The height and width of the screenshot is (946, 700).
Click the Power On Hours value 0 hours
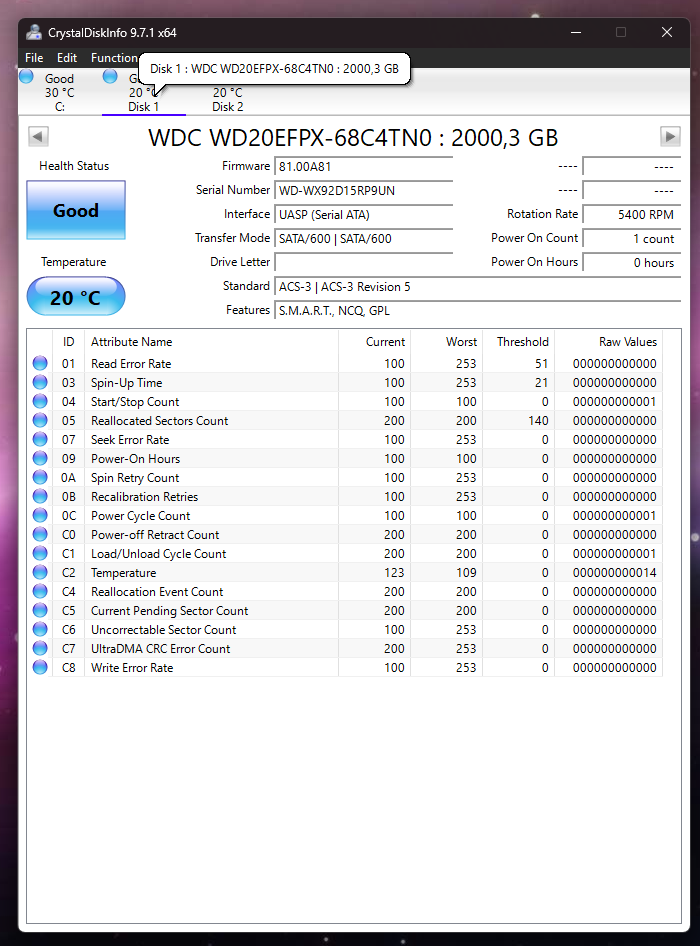631,262
